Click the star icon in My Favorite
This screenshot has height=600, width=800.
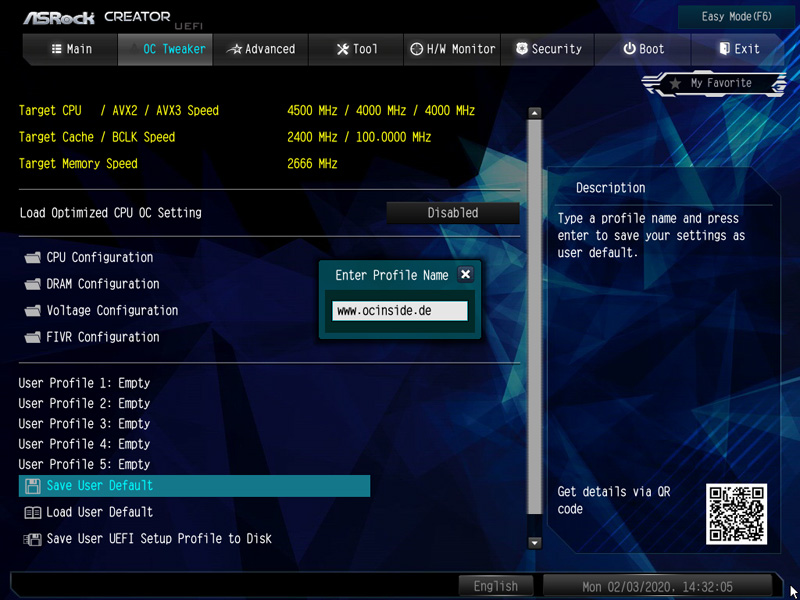675,83
